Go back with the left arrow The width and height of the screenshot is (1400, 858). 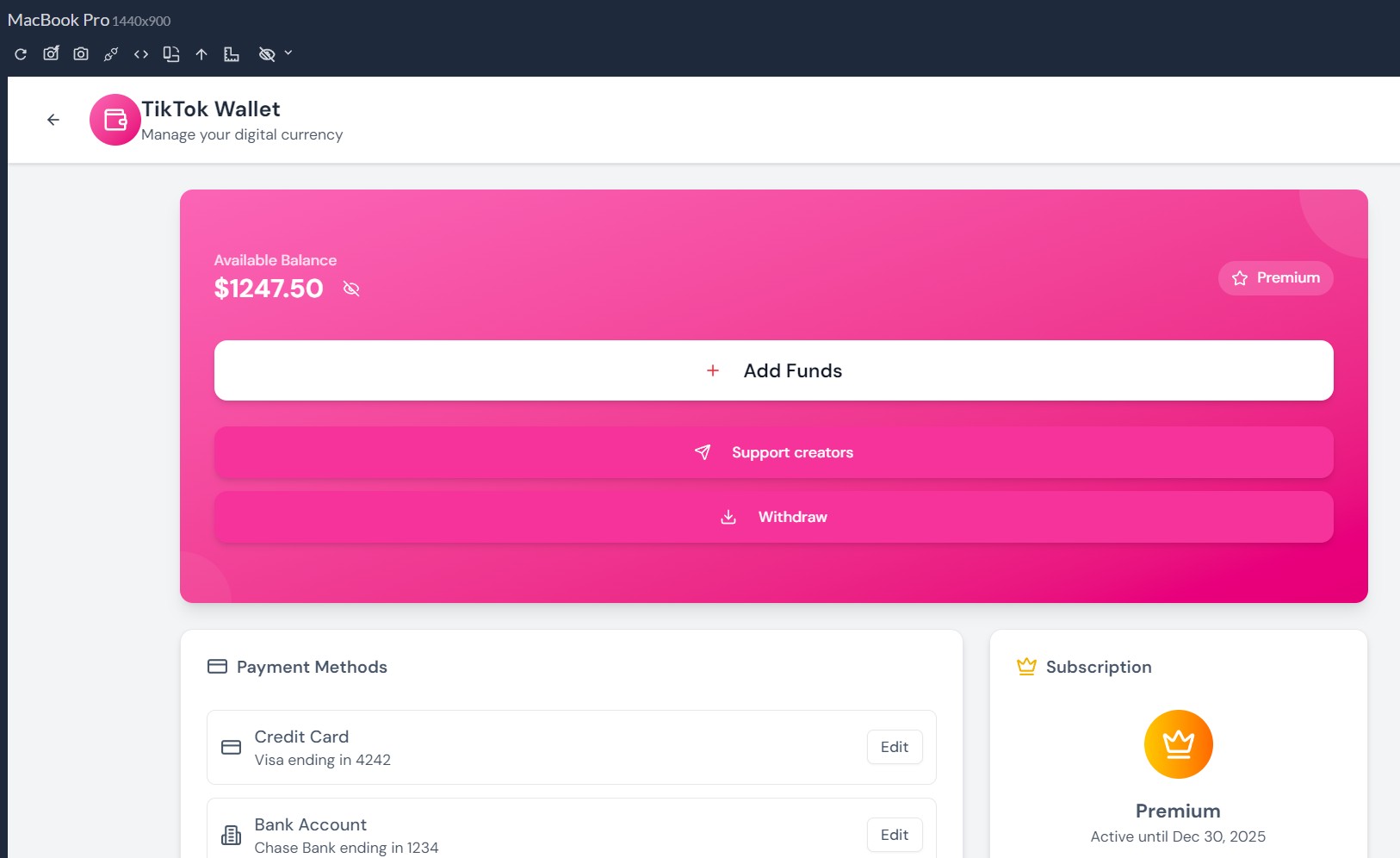(x=53, y=120)
